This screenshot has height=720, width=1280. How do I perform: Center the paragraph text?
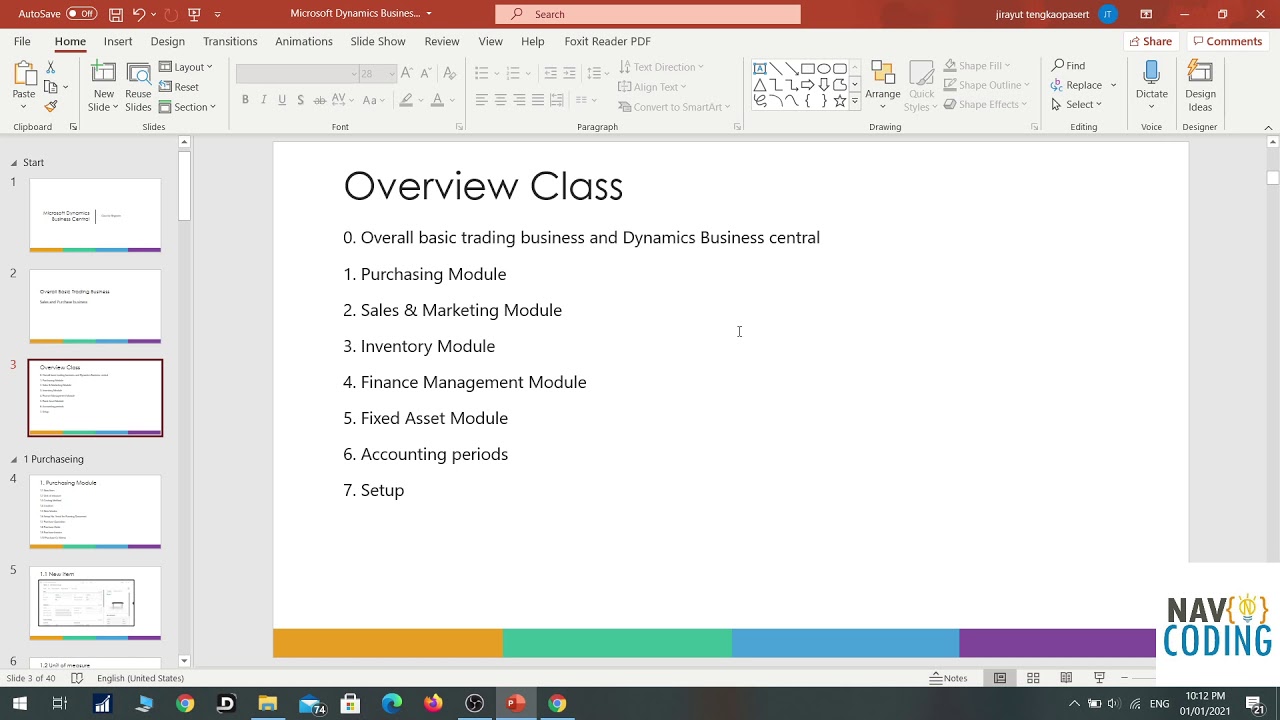click(x=500, y=100)
